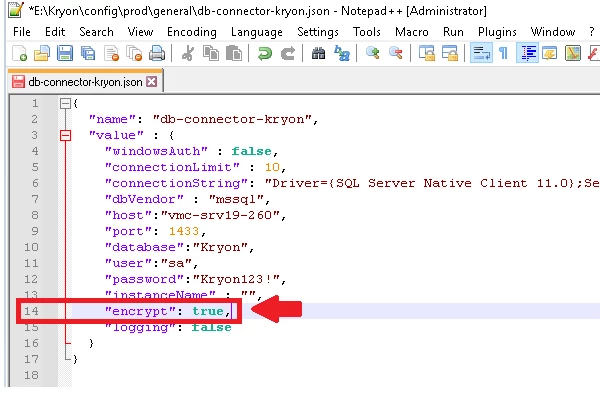
Task: Toggle synchronized vertical scrolling icon
Action: click(426, 53)
